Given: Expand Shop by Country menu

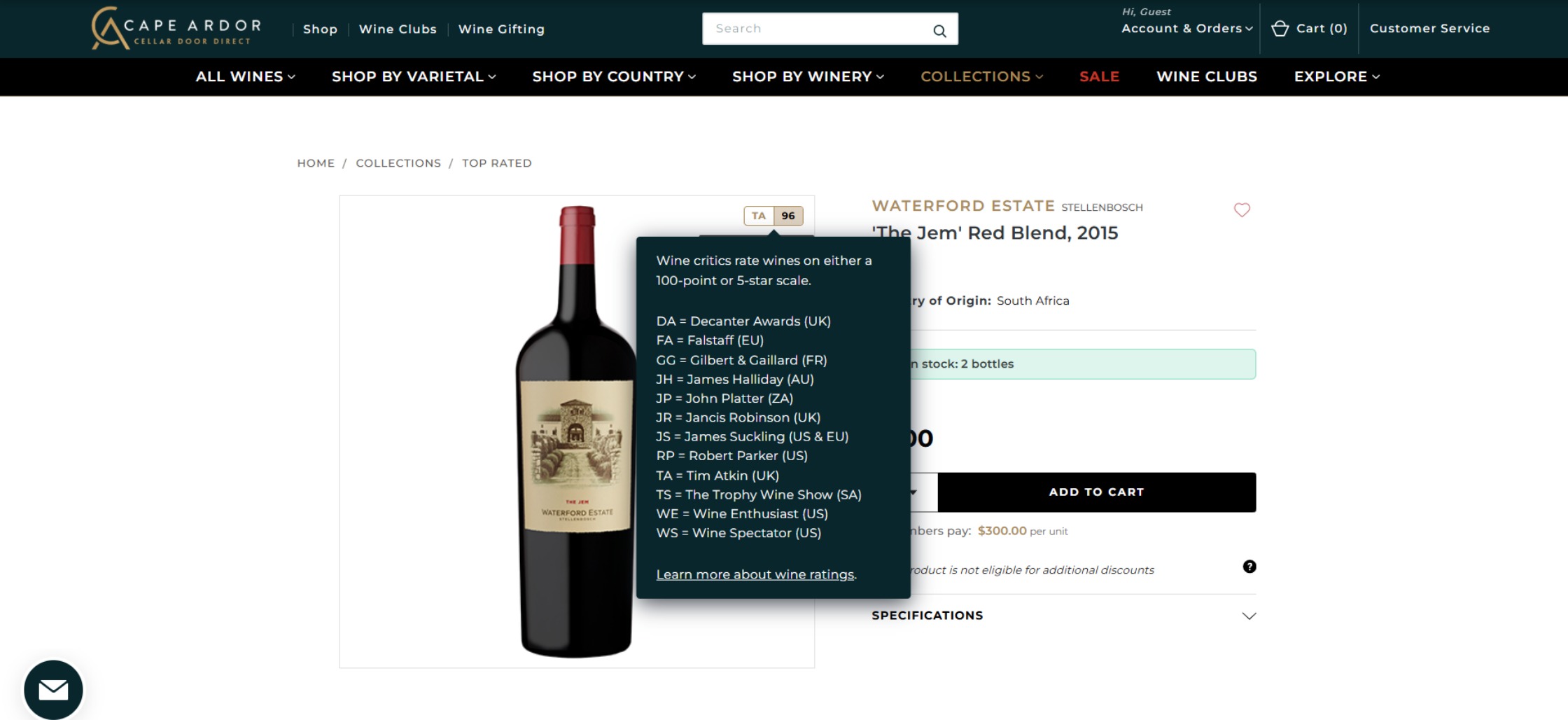Looking at the screenshot, I should 614,76.
